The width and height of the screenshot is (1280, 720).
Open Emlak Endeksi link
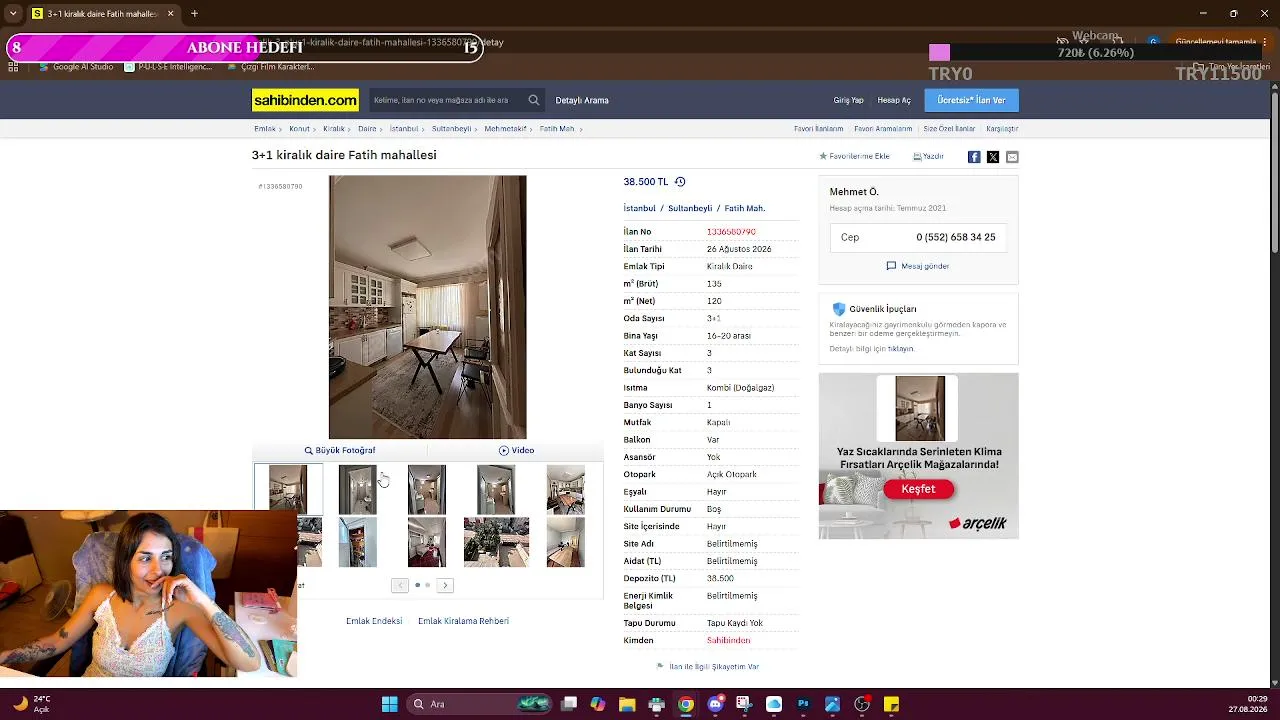pyautogui.click(x=374, y=621)
